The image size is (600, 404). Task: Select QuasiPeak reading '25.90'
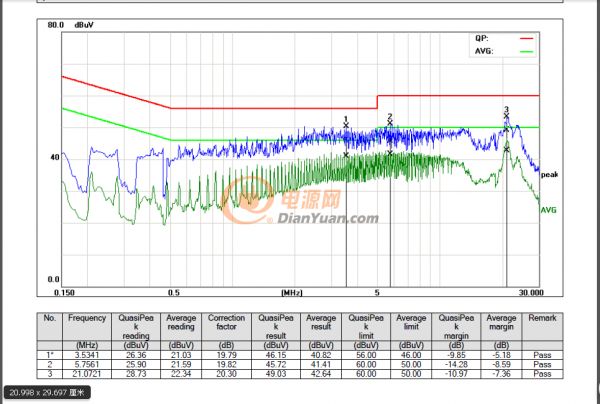pos(136,364)
